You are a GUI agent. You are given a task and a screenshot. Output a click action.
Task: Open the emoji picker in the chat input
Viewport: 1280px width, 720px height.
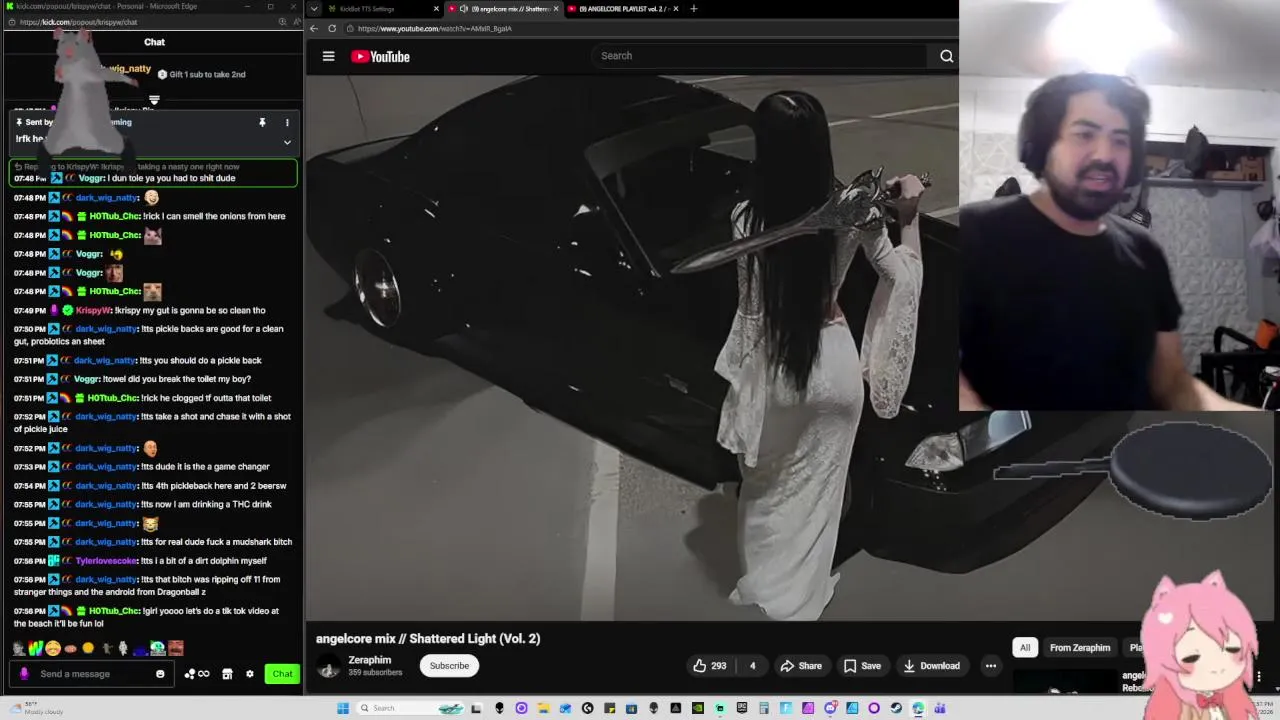(160, 674)
